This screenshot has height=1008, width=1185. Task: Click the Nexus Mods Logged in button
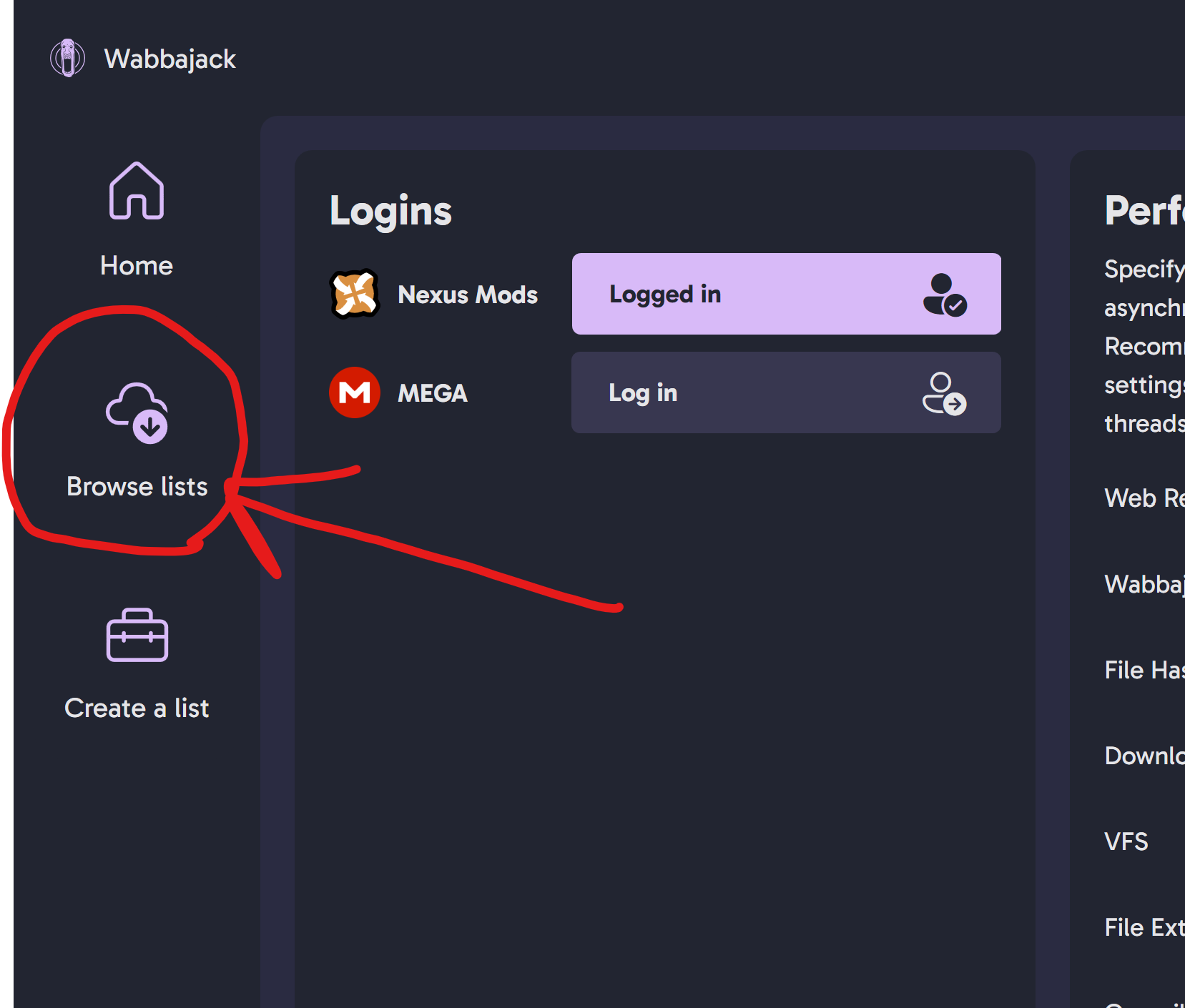click(x=787, y=294)
